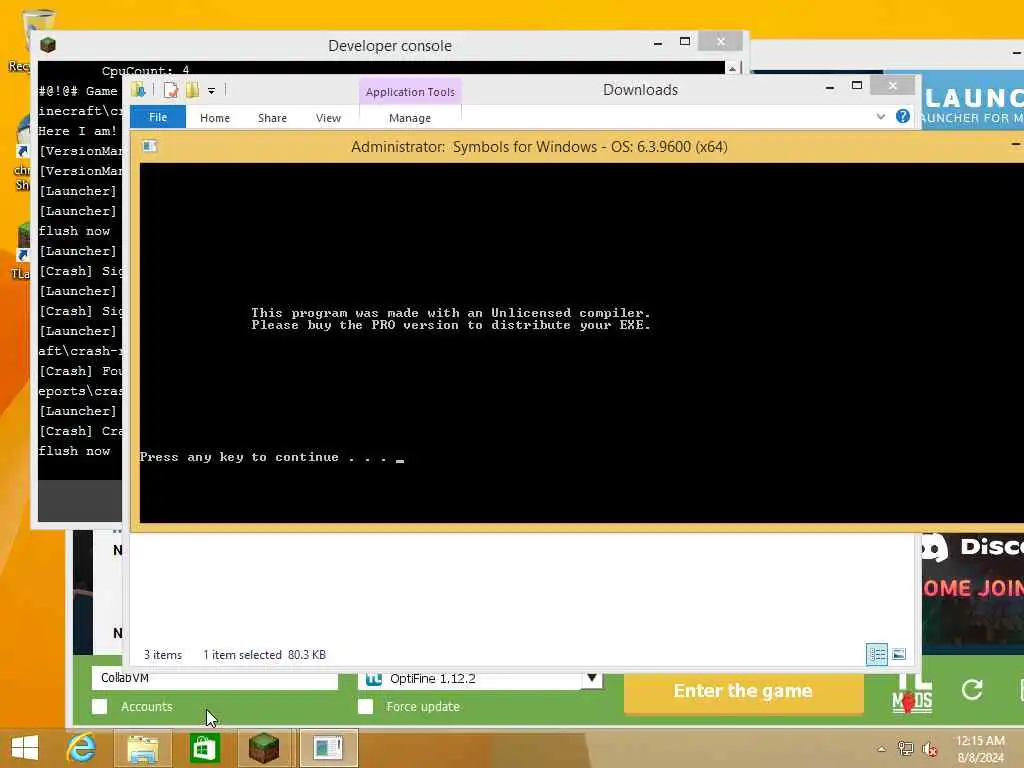The height and width of the screenshot is (768, 1024).
Task: Switch to the Home ribbon tab
Action: pos(215,118)
